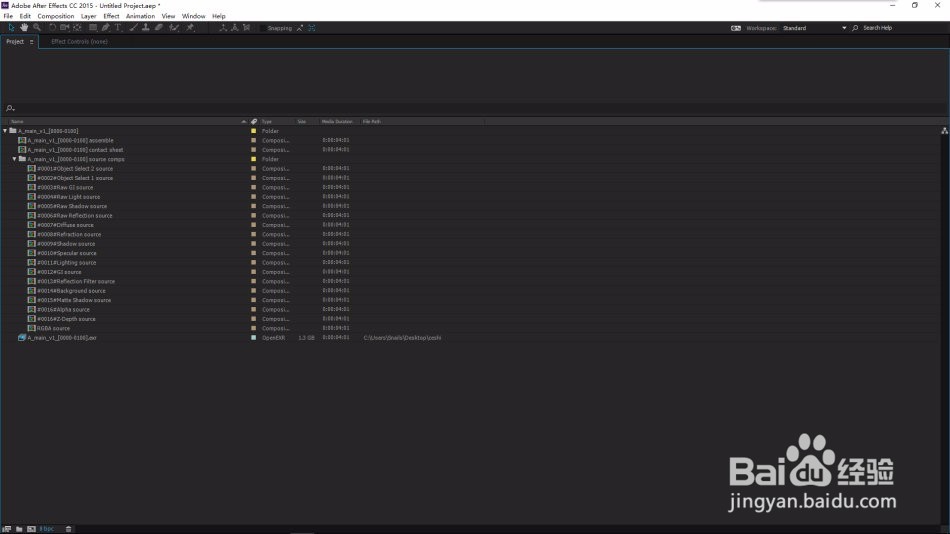Select the Clone Stamp tool

coord(145,28)
